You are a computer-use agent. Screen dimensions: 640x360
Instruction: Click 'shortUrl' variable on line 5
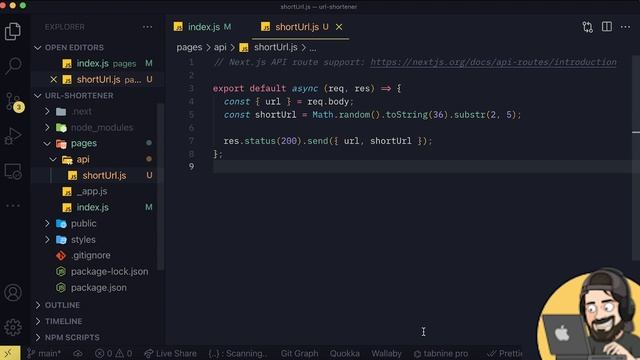coord(276,115)
